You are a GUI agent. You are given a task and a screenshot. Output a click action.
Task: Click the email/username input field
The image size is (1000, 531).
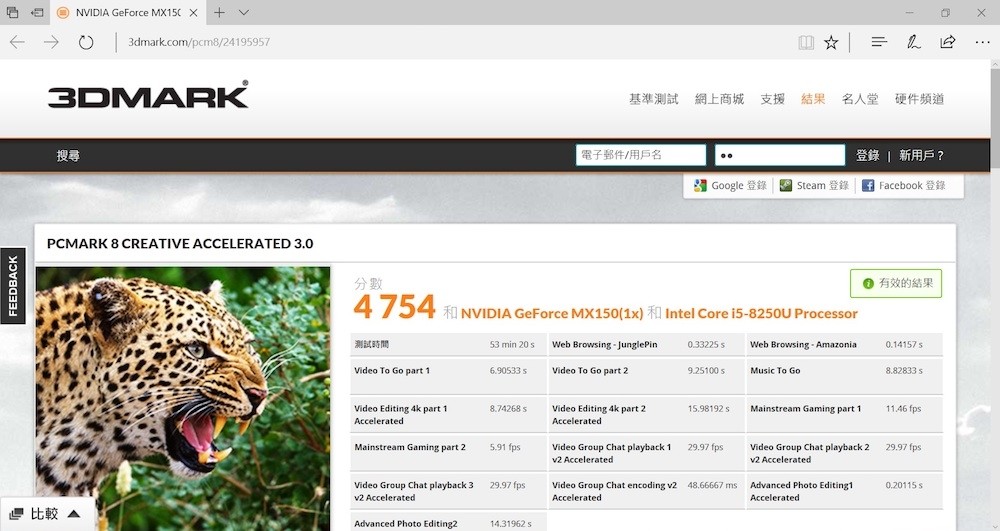641,155
